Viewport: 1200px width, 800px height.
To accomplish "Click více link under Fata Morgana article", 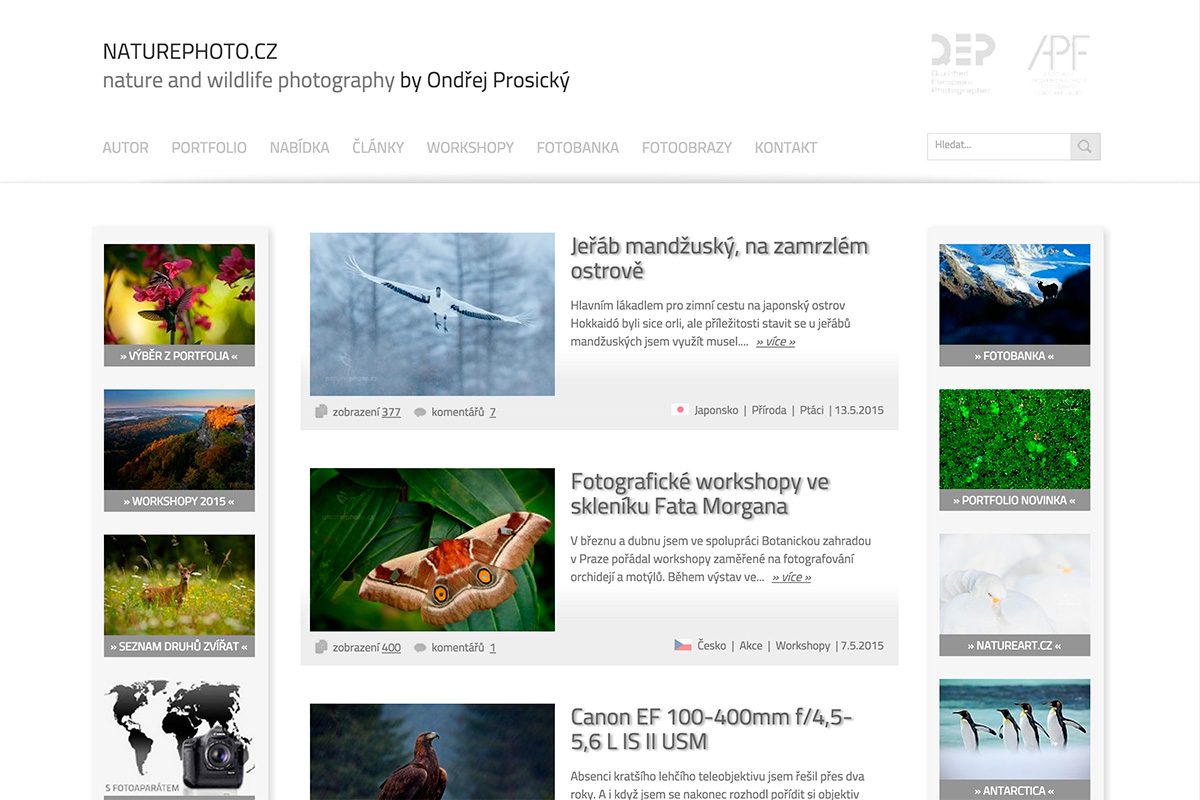I will click(x=791, y=577).
